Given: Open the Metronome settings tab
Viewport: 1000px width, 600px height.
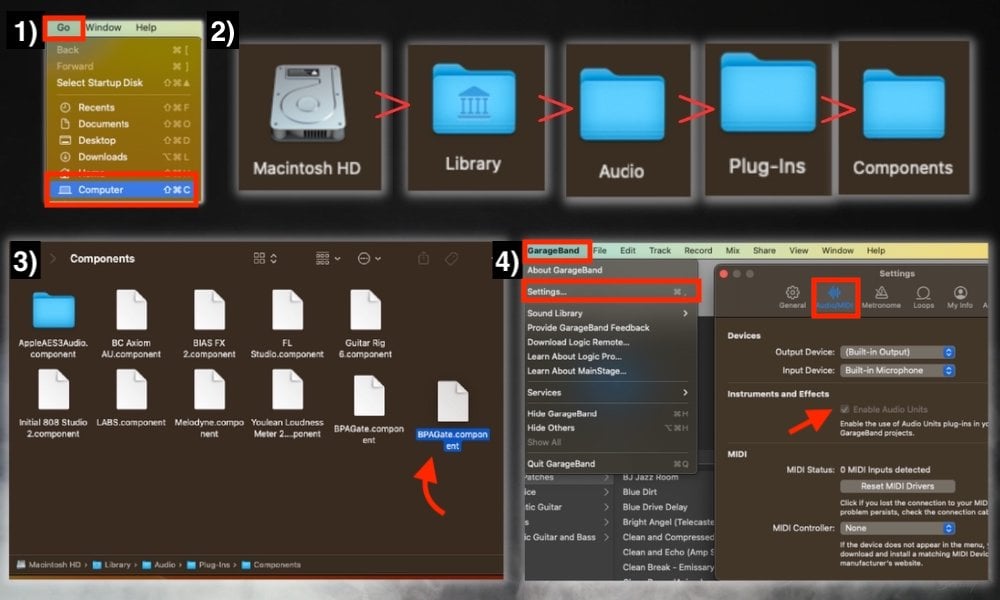Looking at the screenshot, I should (881, 296).
